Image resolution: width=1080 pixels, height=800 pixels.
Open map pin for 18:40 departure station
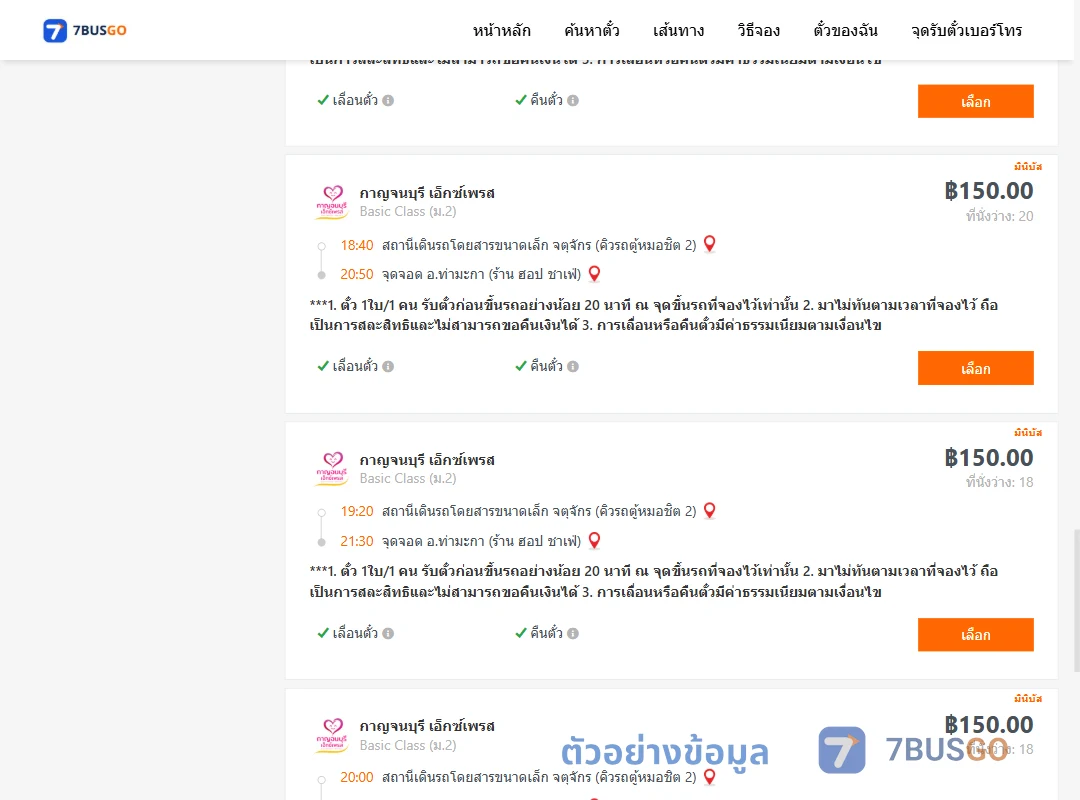[709, 244]
